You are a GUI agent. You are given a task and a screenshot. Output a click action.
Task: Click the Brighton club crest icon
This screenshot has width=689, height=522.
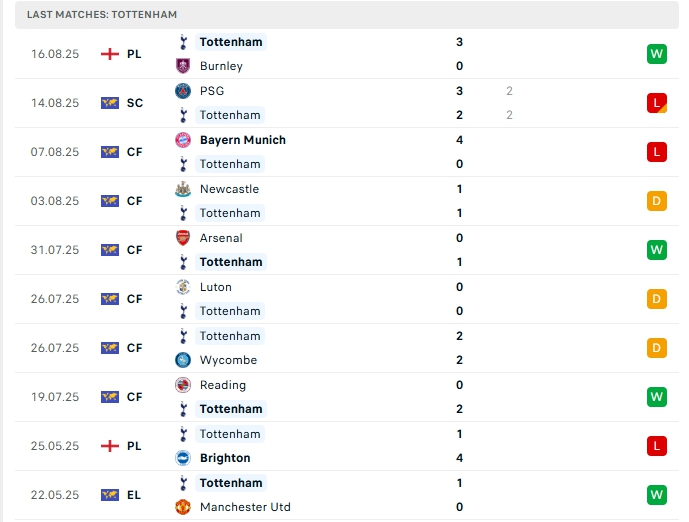[182, 458]
